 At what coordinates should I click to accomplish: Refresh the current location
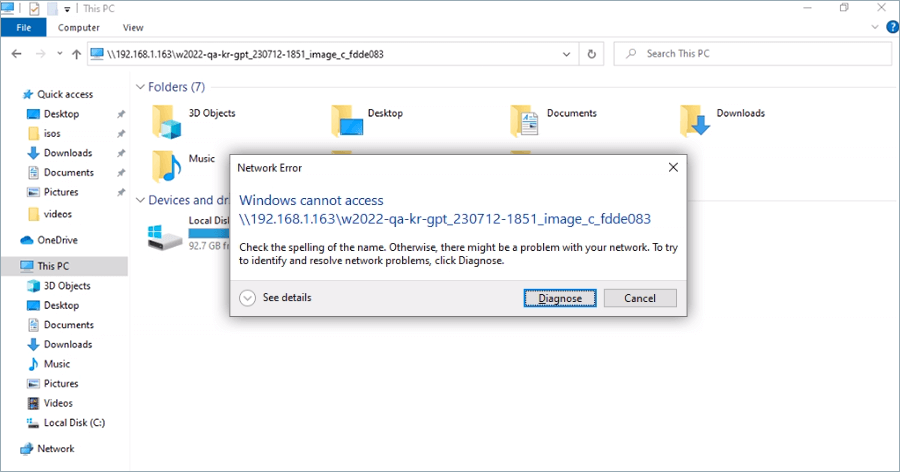[591, 55]
